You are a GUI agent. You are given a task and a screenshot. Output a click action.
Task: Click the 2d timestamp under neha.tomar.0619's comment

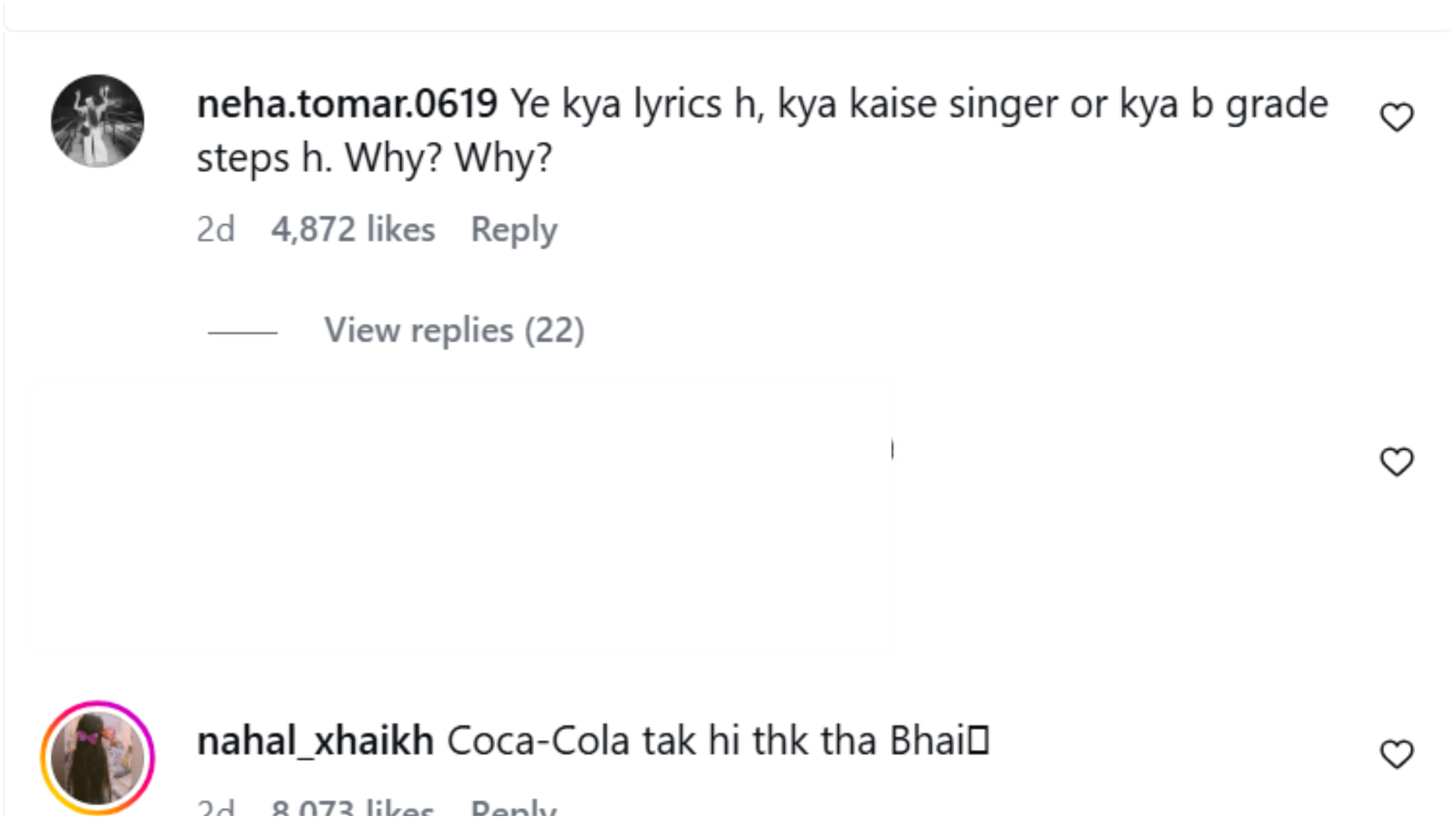click(215, 229)
